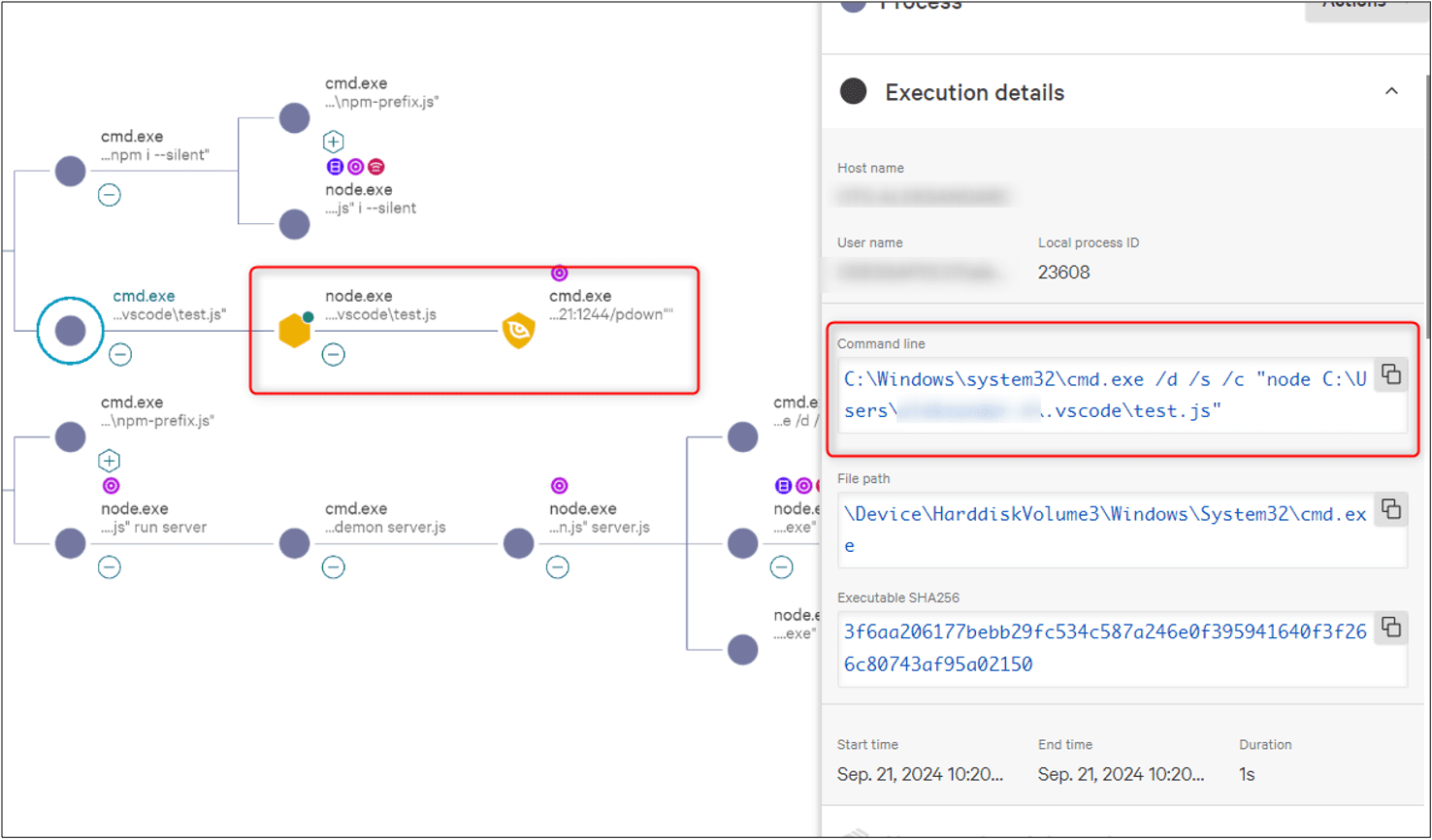
Task: Copy the Command line value
Action: 1391,374
